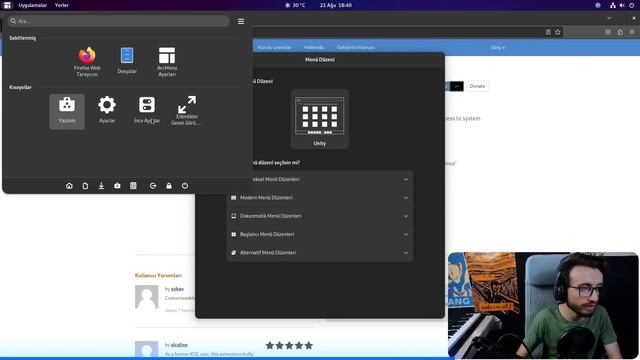Image resolution: width=640 pixels, height=360 pixels.
Task: Open the Yazılım software shortcut
Action: [x=67, y=111]
